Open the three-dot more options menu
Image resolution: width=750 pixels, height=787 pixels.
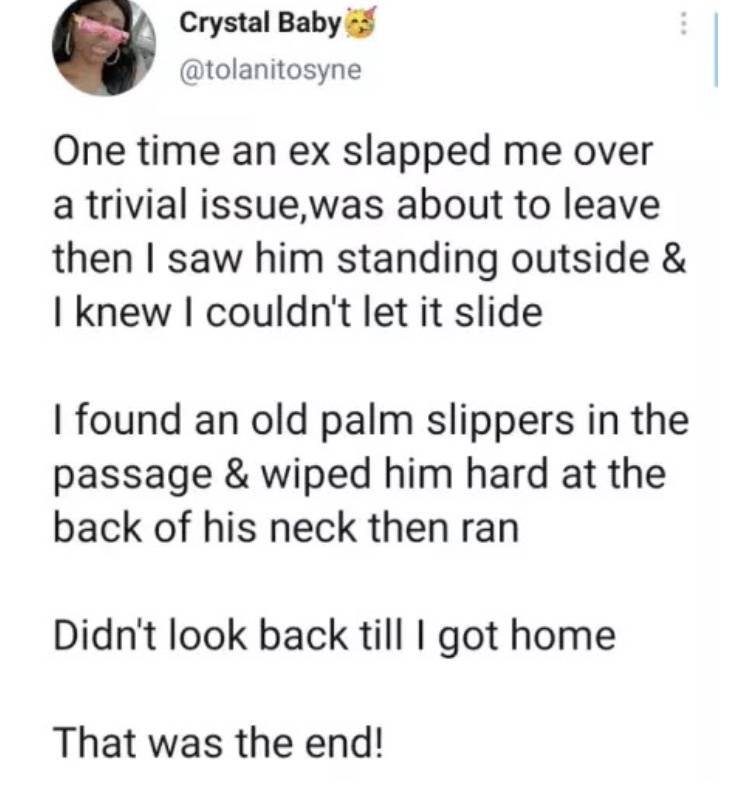point(684,24)
